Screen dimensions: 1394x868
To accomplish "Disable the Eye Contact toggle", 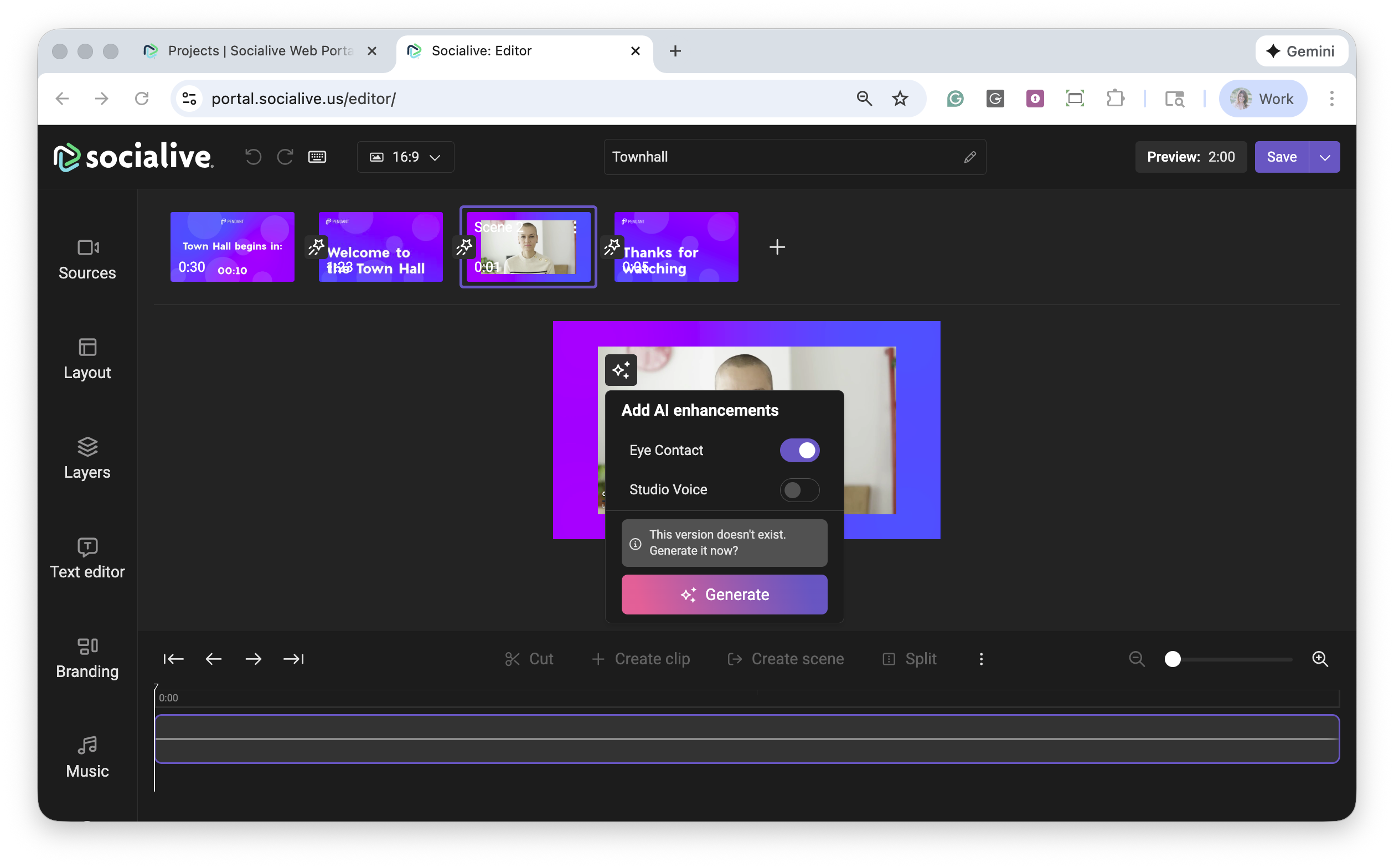I will [x=799, y=450].
